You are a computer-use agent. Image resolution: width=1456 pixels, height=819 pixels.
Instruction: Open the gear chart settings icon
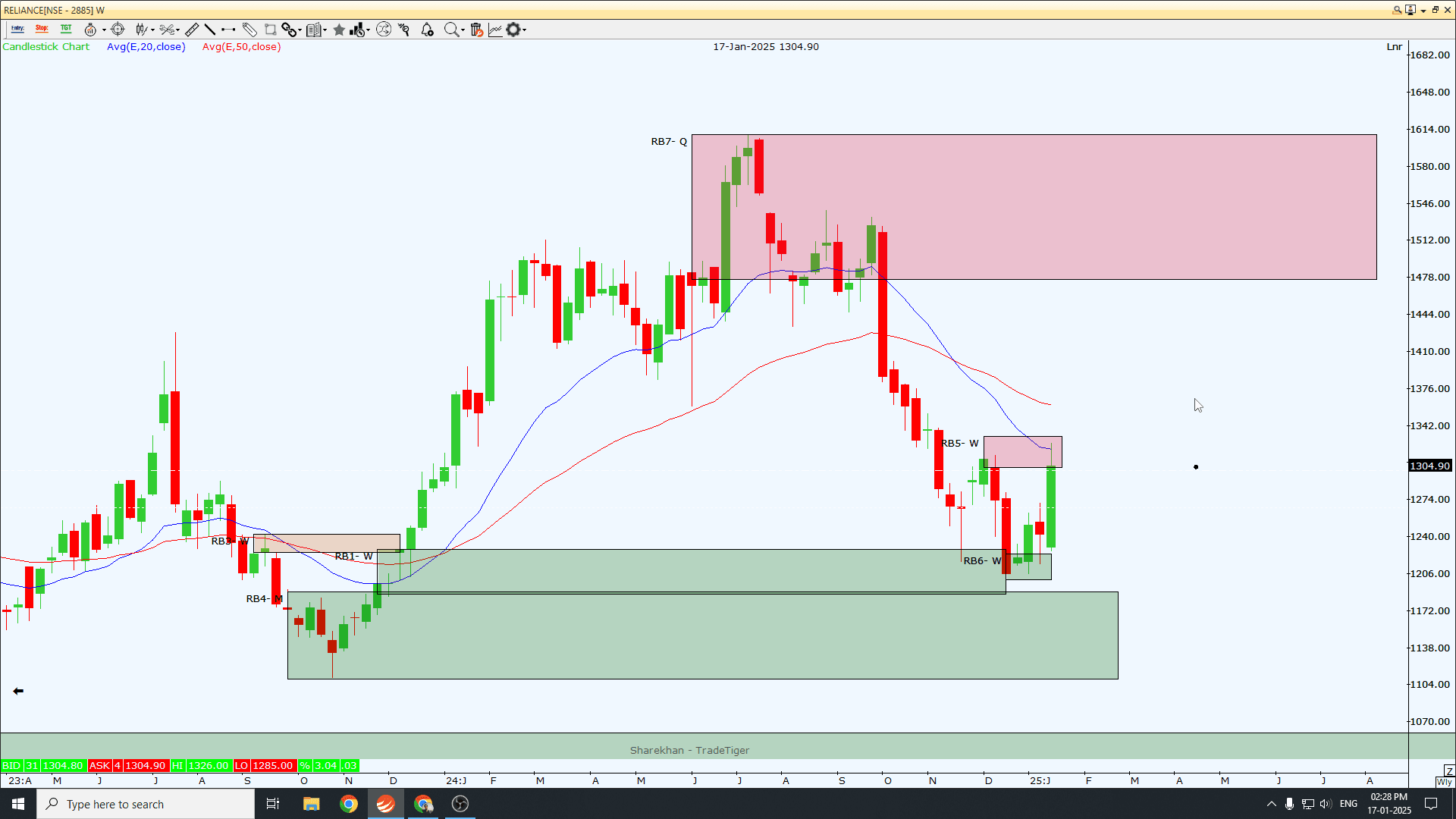point(513,30)
